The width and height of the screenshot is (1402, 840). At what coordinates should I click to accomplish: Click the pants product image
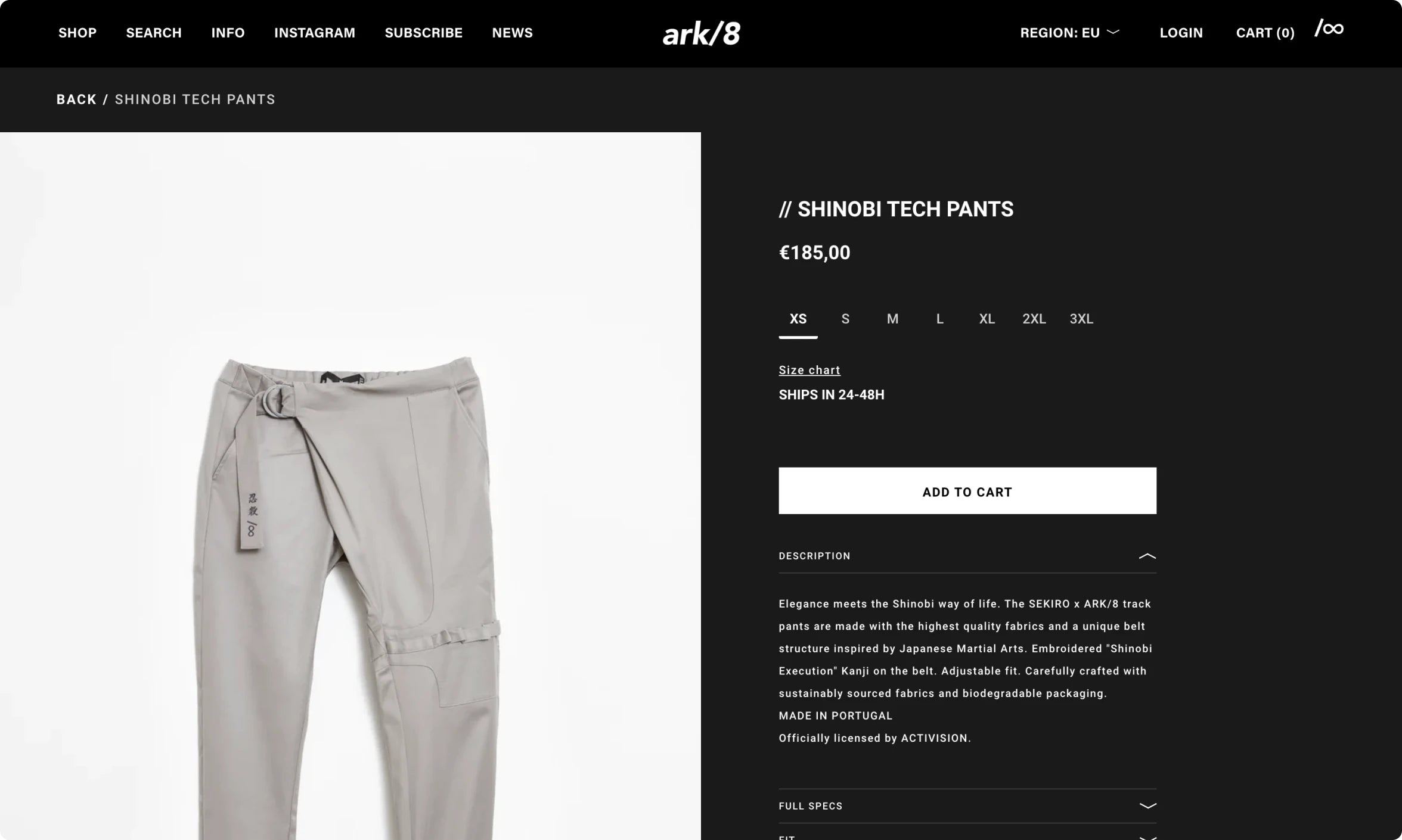tap(350, 486)
